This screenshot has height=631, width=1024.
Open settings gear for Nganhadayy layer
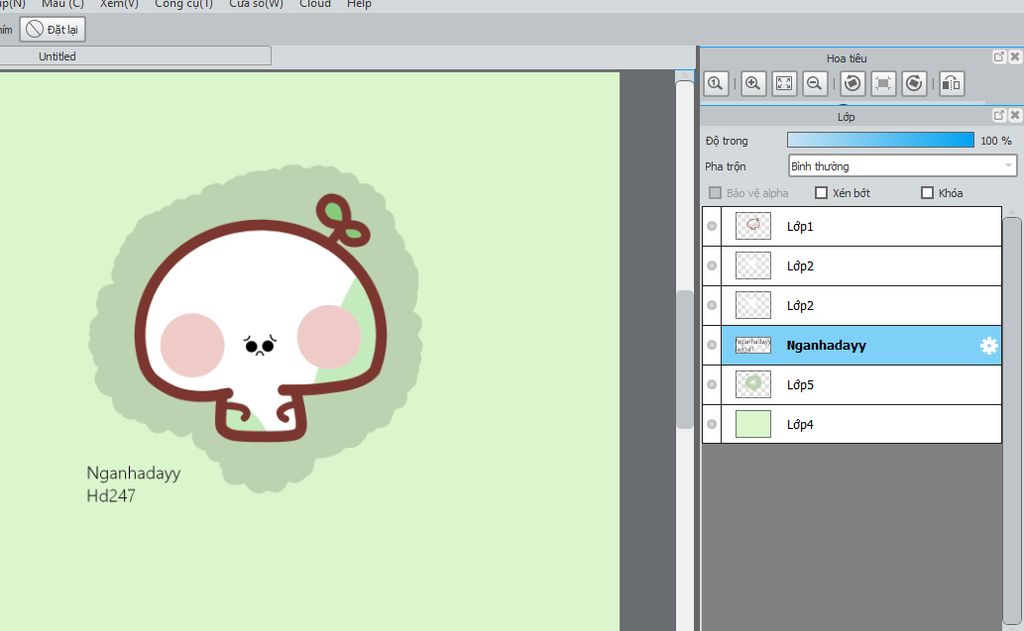coord(989,346)
